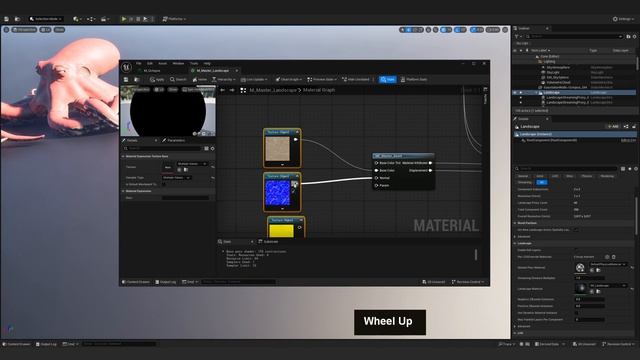The height and width of the screenshot is (360, 640).
Task: Open the Sampler Type dropdown
Action: [176, 178]
